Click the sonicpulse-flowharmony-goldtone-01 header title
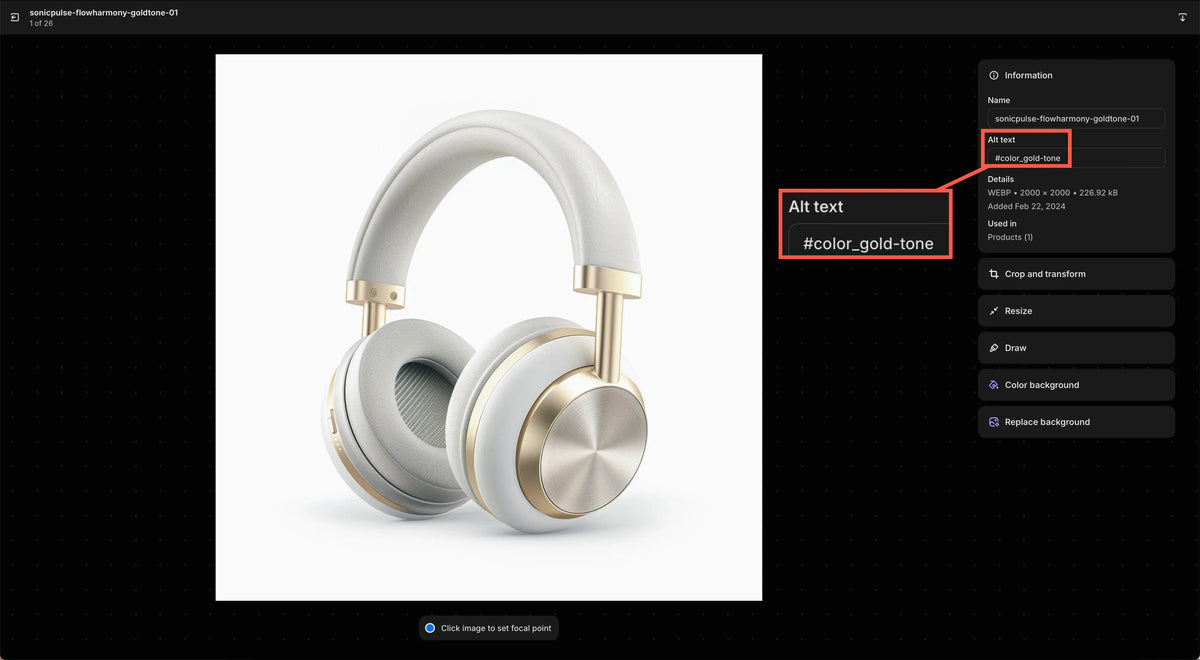The image size is (1200, 660). pyautogui.click(x=104, y=13)
